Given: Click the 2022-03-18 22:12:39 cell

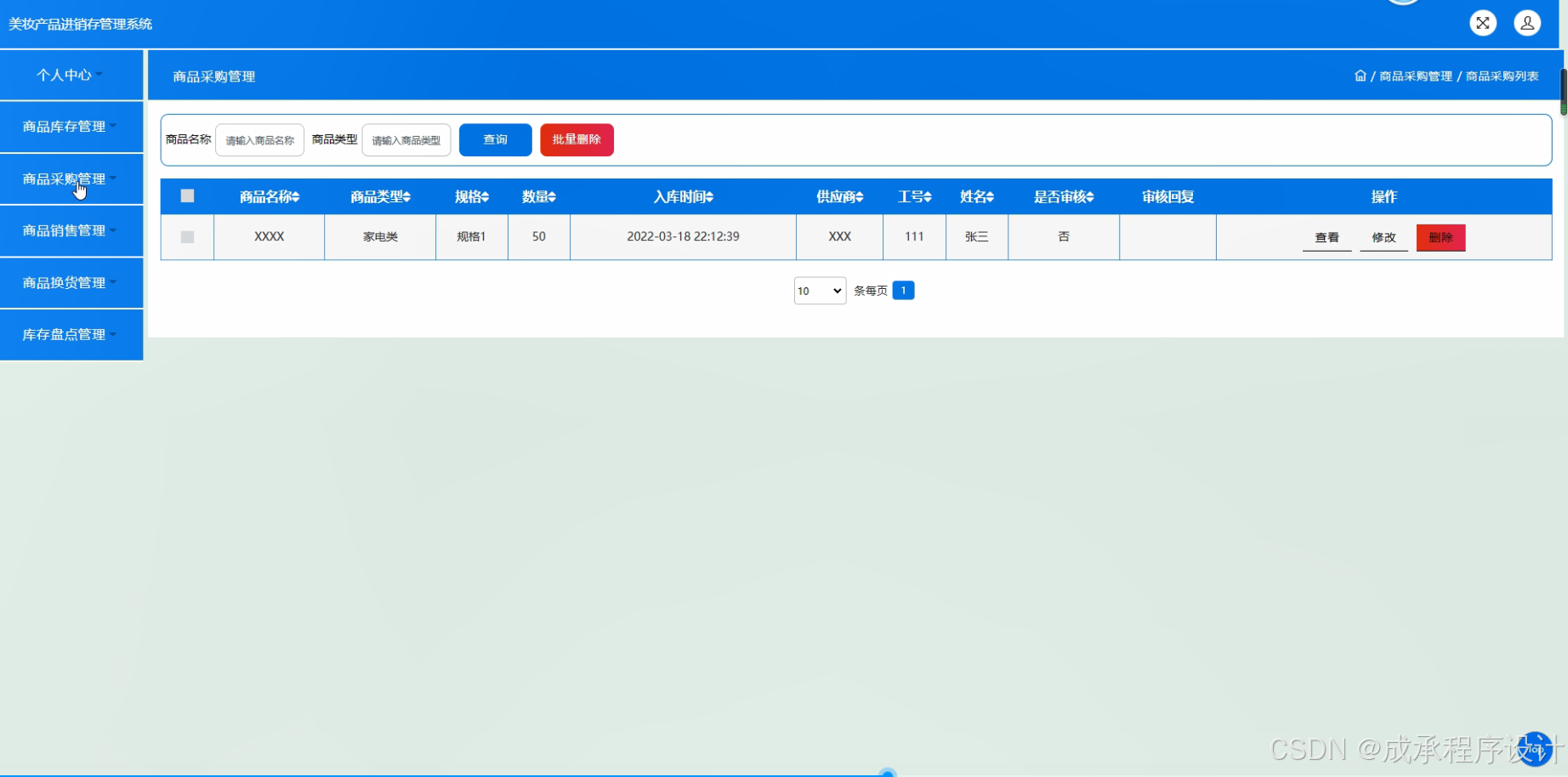Looking at the screenshot, I should tap(684, 236).
